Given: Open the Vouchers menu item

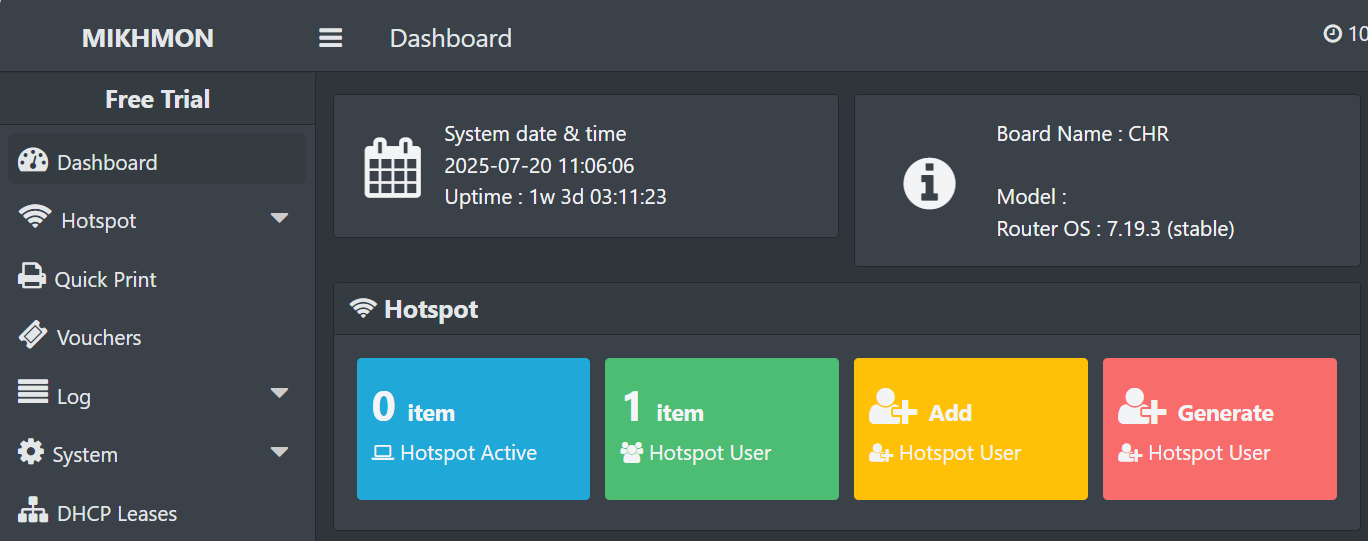Looking at the screenshot, I should [x=157, y=337].
